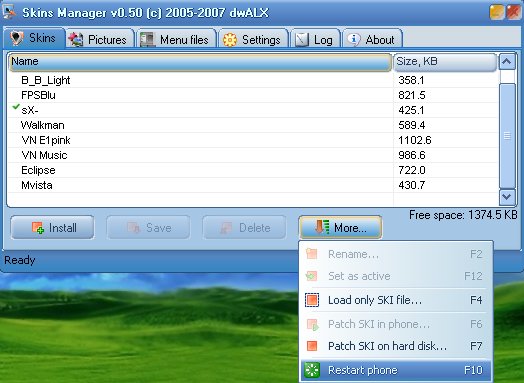
Task: Click the Install button
Action: pos(52,228)
